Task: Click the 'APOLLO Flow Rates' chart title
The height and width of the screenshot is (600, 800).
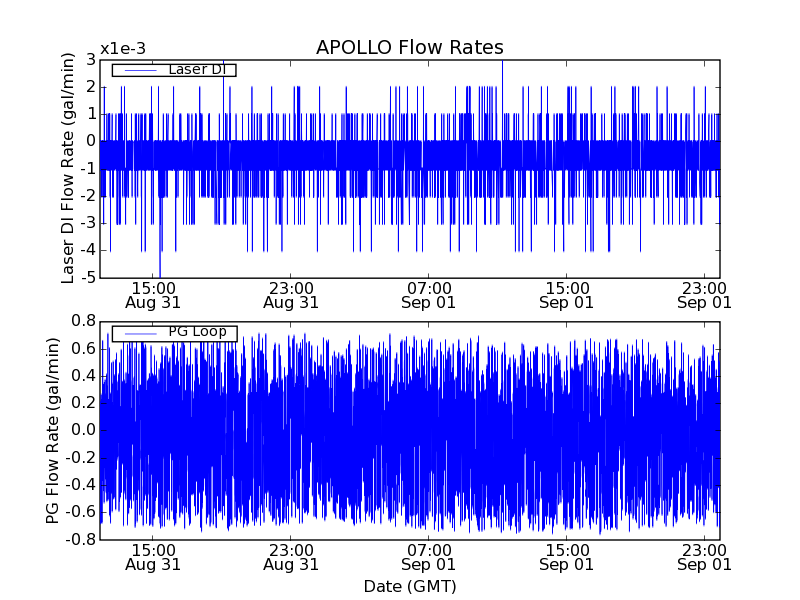Action: [x=409, y=47]
